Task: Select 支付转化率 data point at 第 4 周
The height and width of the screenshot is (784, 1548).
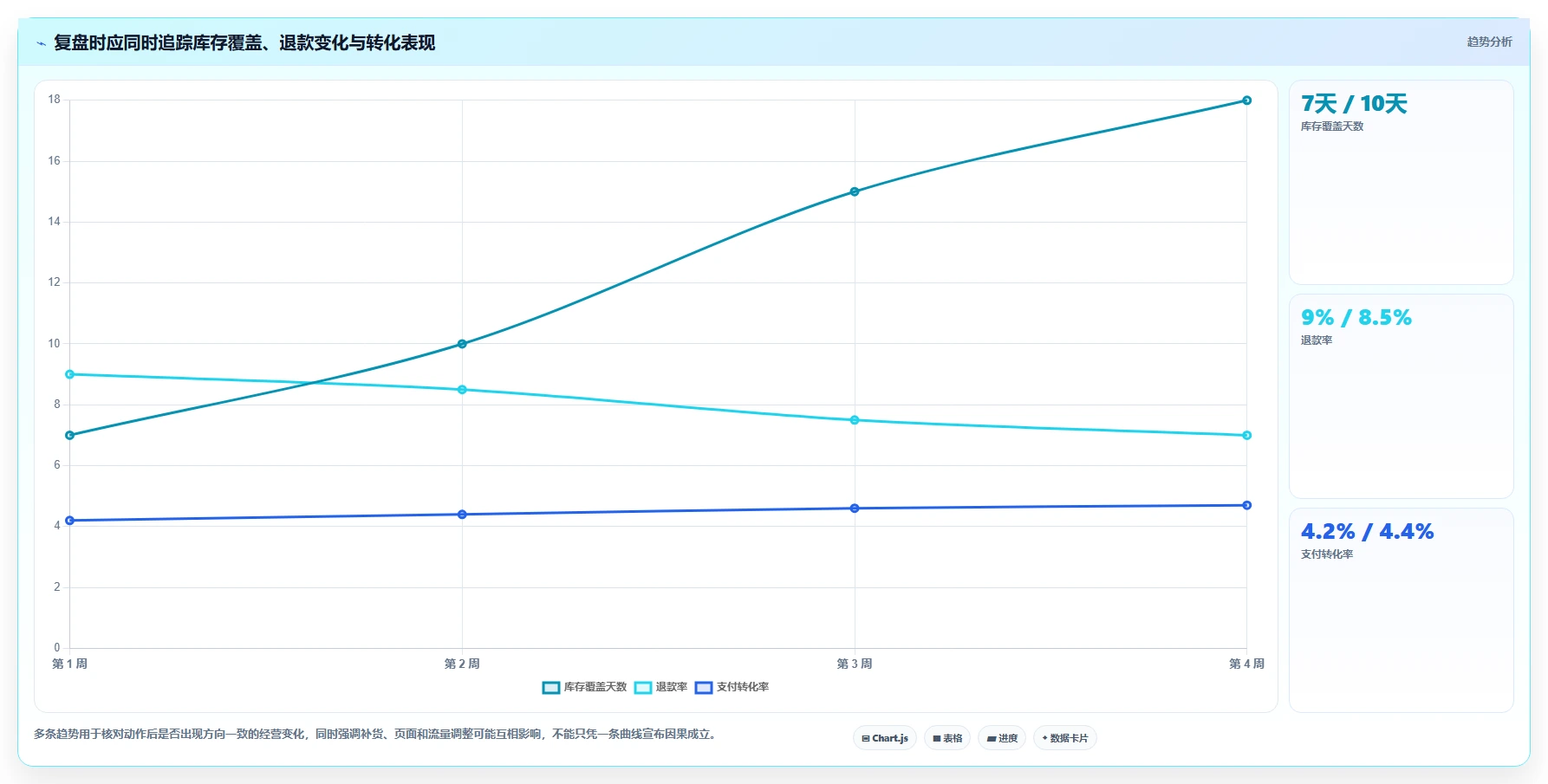Action: [x=1246, y=505]
